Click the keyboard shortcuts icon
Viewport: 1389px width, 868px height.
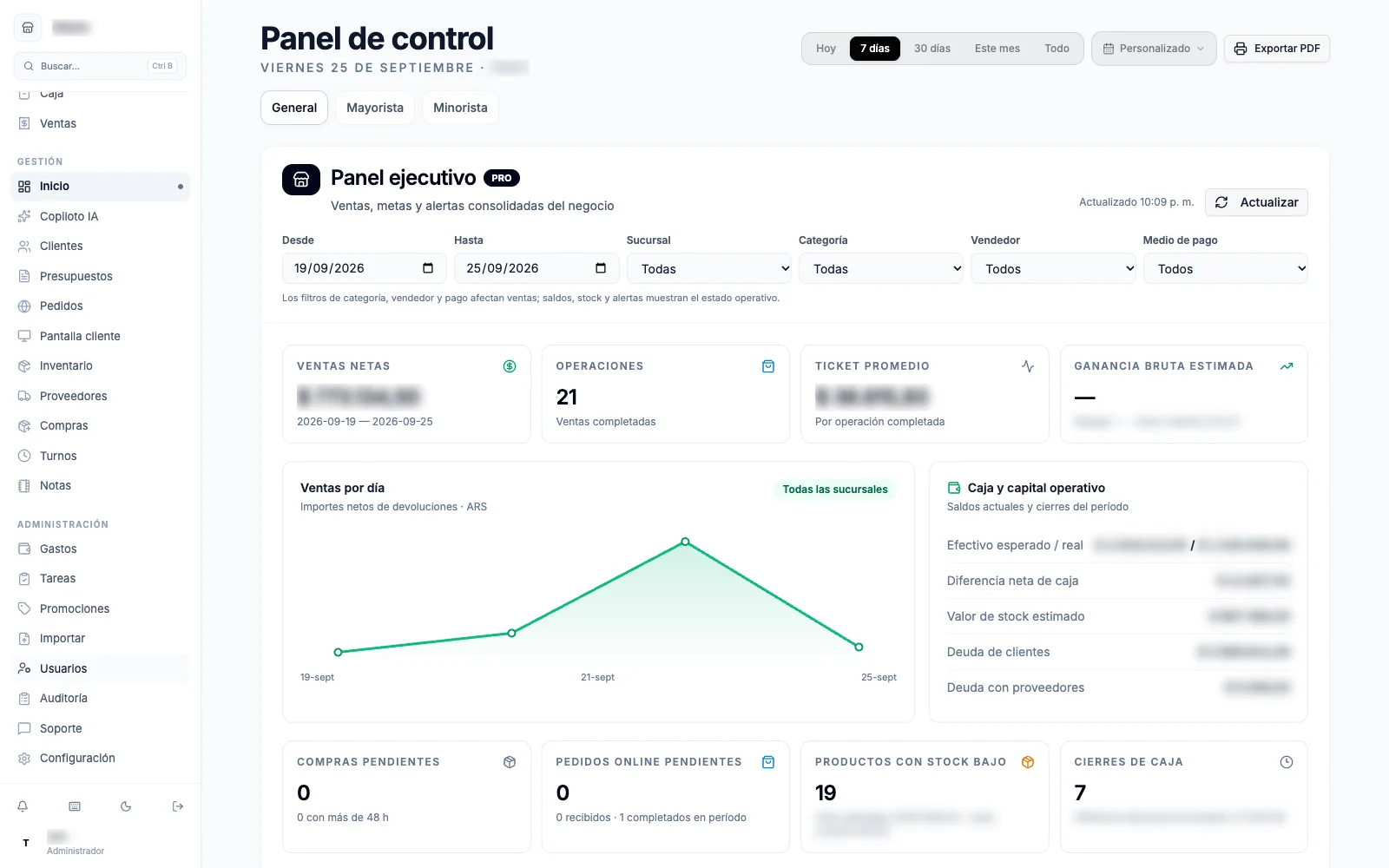75,806
